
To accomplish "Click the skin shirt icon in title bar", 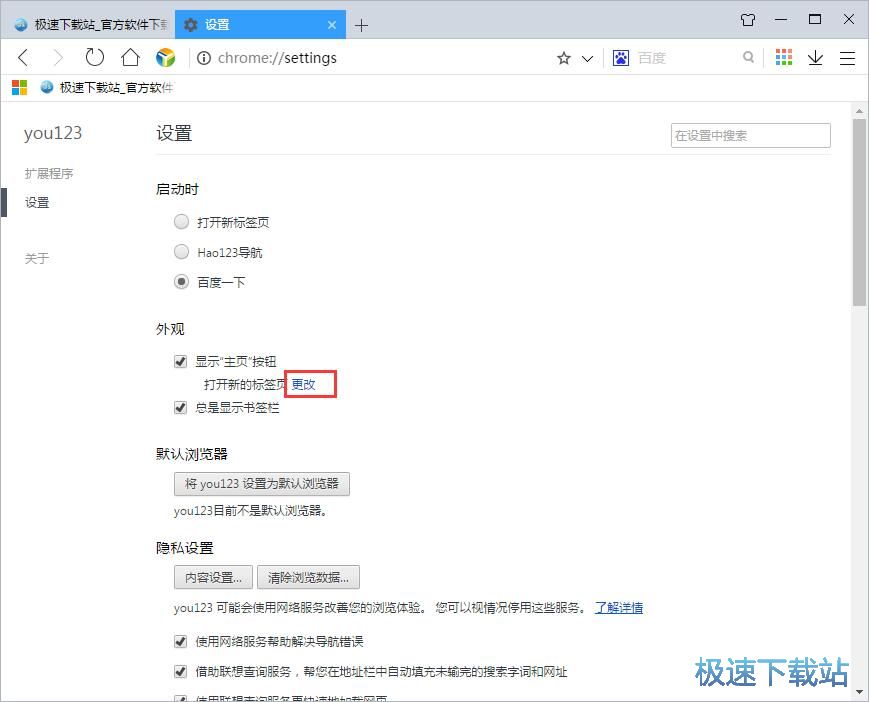I will point(748,20).
